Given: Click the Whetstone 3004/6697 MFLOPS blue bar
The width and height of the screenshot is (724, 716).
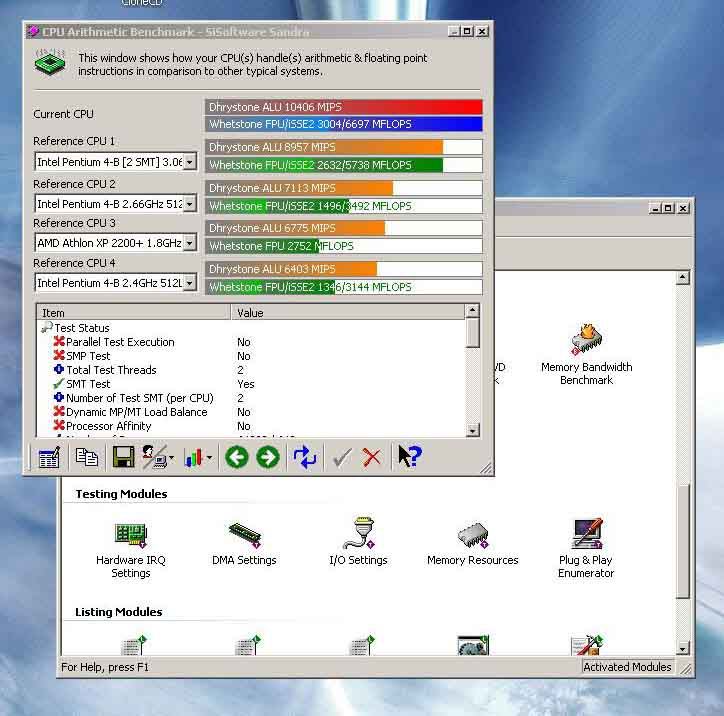Looking at the screenshot, I should point(344,124).
